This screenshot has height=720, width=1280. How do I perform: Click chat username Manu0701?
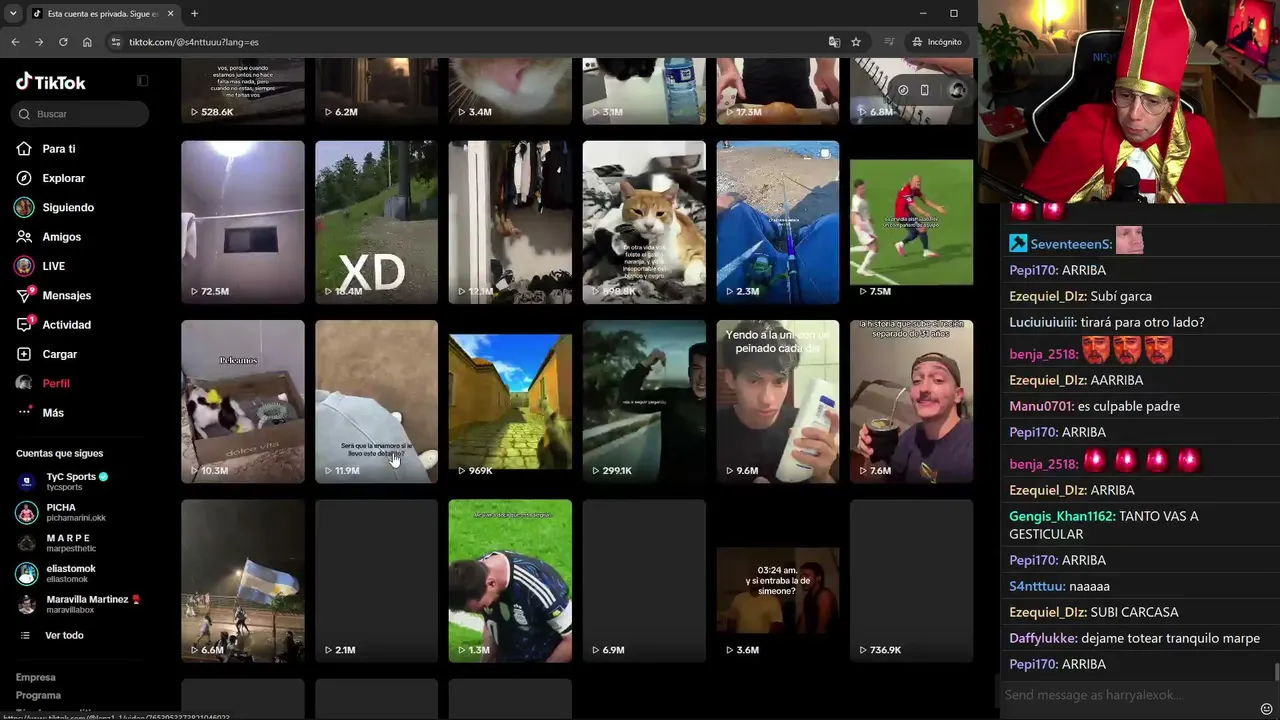[x=1041, y=406]
